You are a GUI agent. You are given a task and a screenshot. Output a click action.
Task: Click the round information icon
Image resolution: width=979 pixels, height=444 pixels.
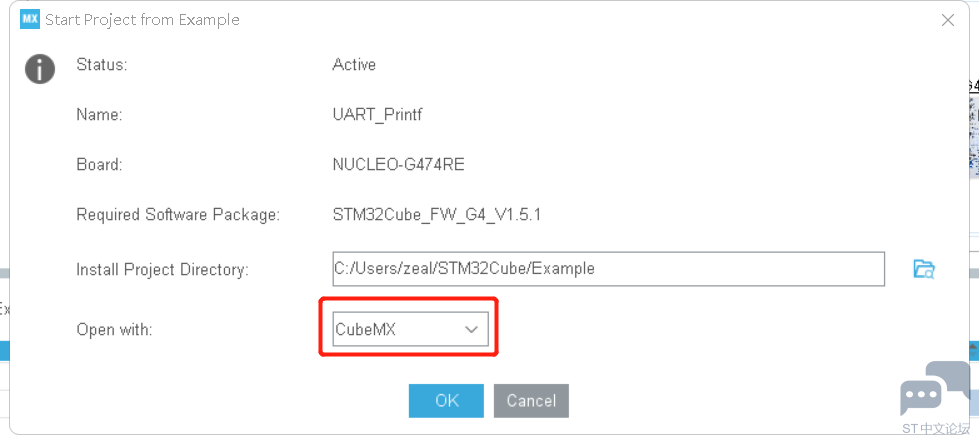tap(40, 69)
